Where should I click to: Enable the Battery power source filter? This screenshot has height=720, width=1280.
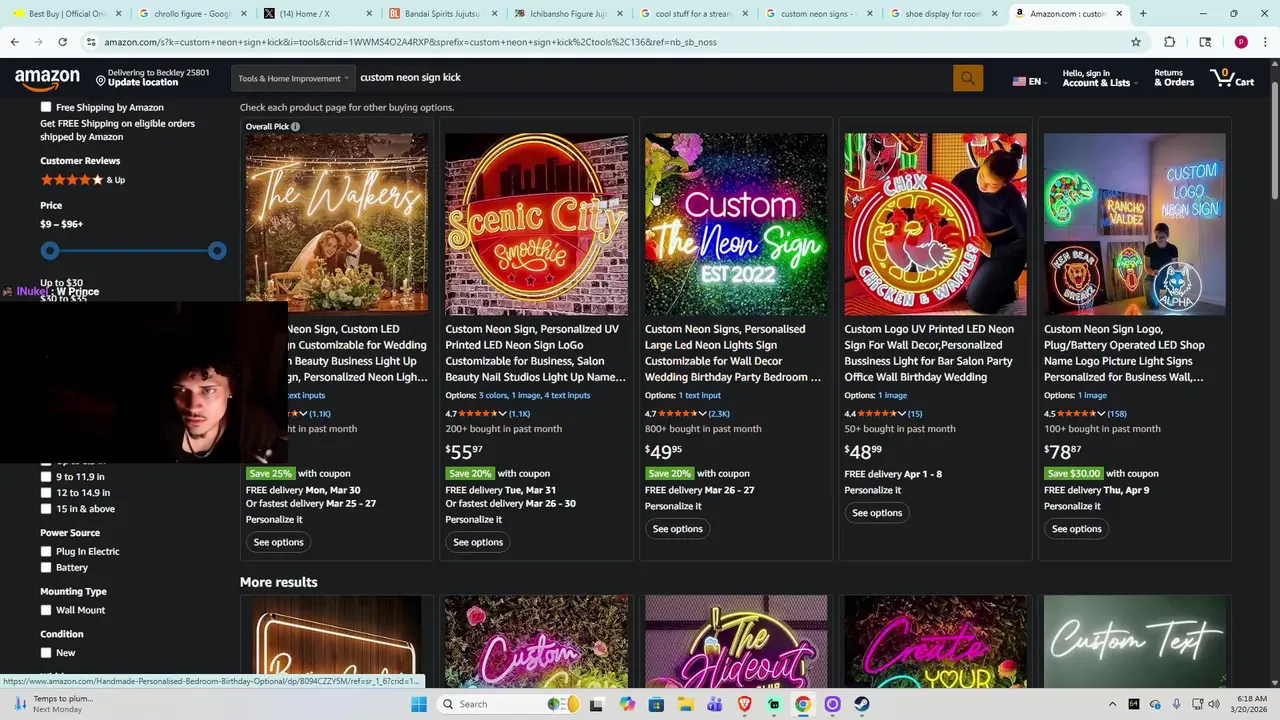tap(46, 568)
